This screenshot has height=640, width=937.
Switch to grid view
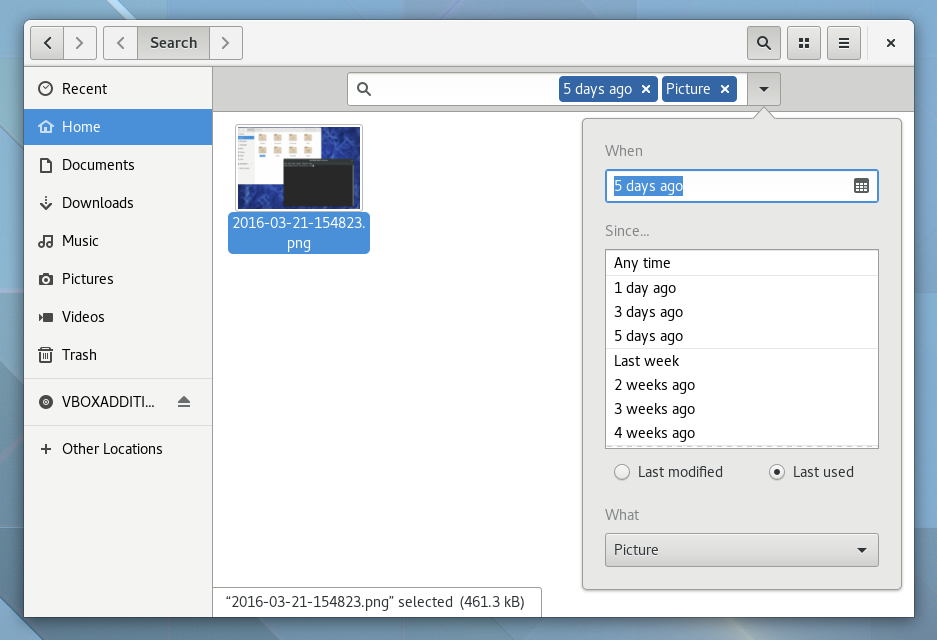[x=804, y=43]
